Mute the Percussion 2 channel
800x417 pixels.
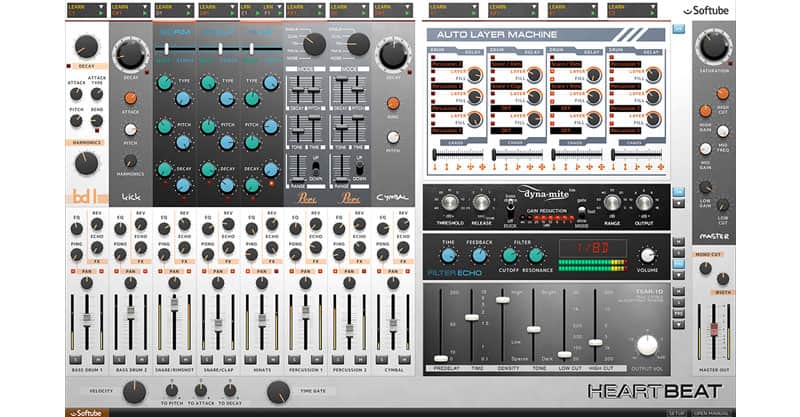pos(360,360)
